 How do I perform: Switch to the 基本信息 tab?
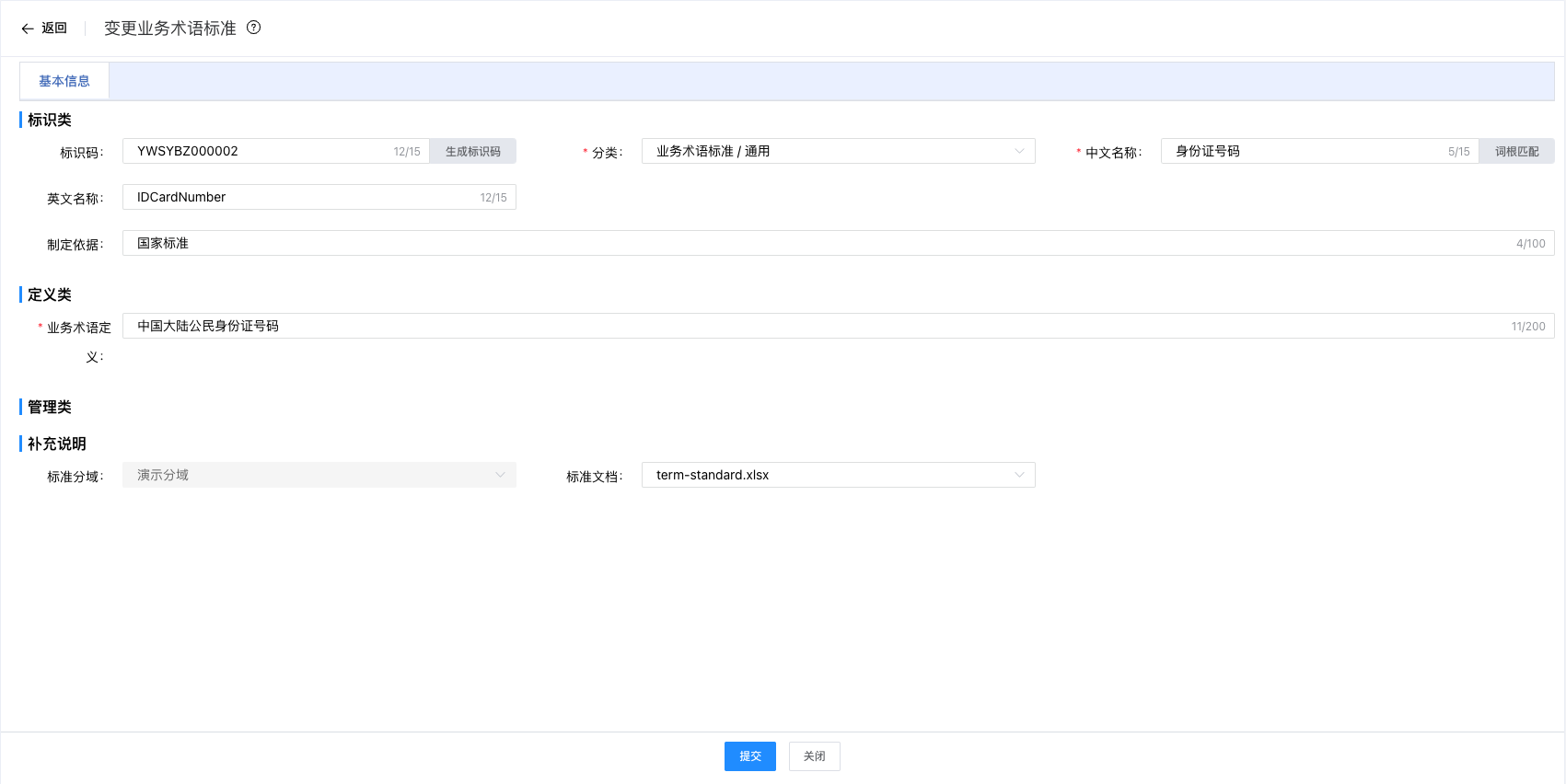[x=64, y=81]
